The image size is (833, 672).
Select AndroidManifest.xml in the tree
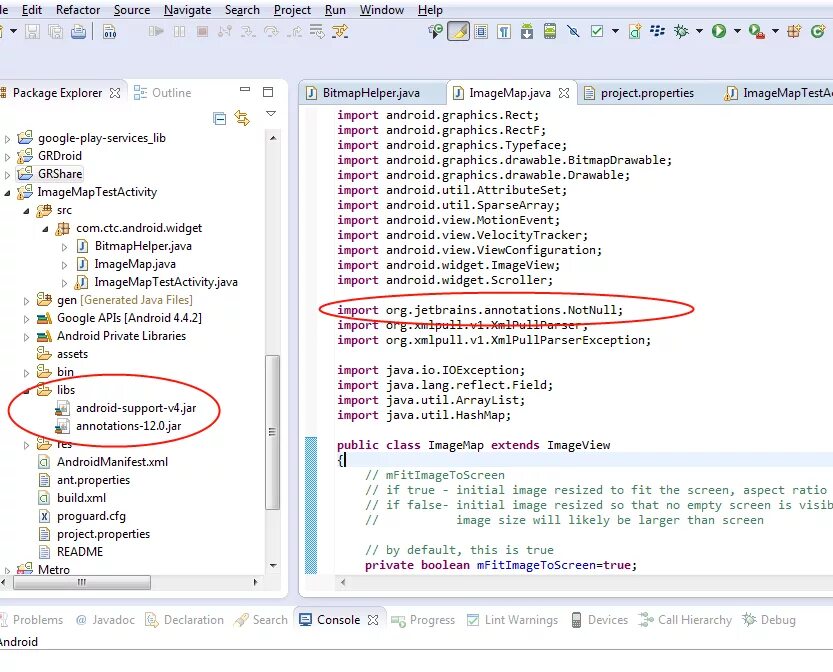coord(112,462)
